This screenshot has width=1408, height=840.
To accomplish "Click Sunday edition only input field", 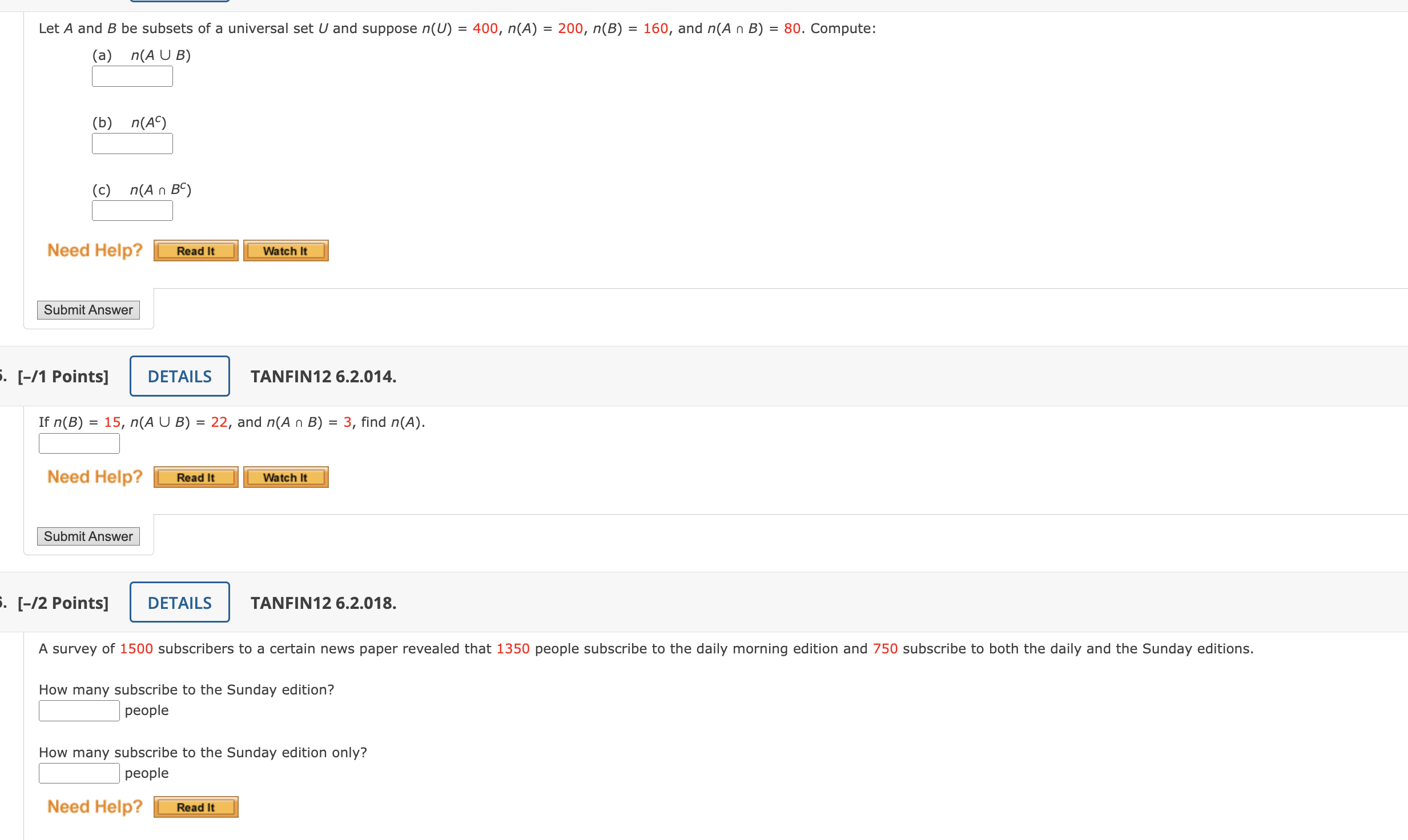I will (x=79, y=774).
